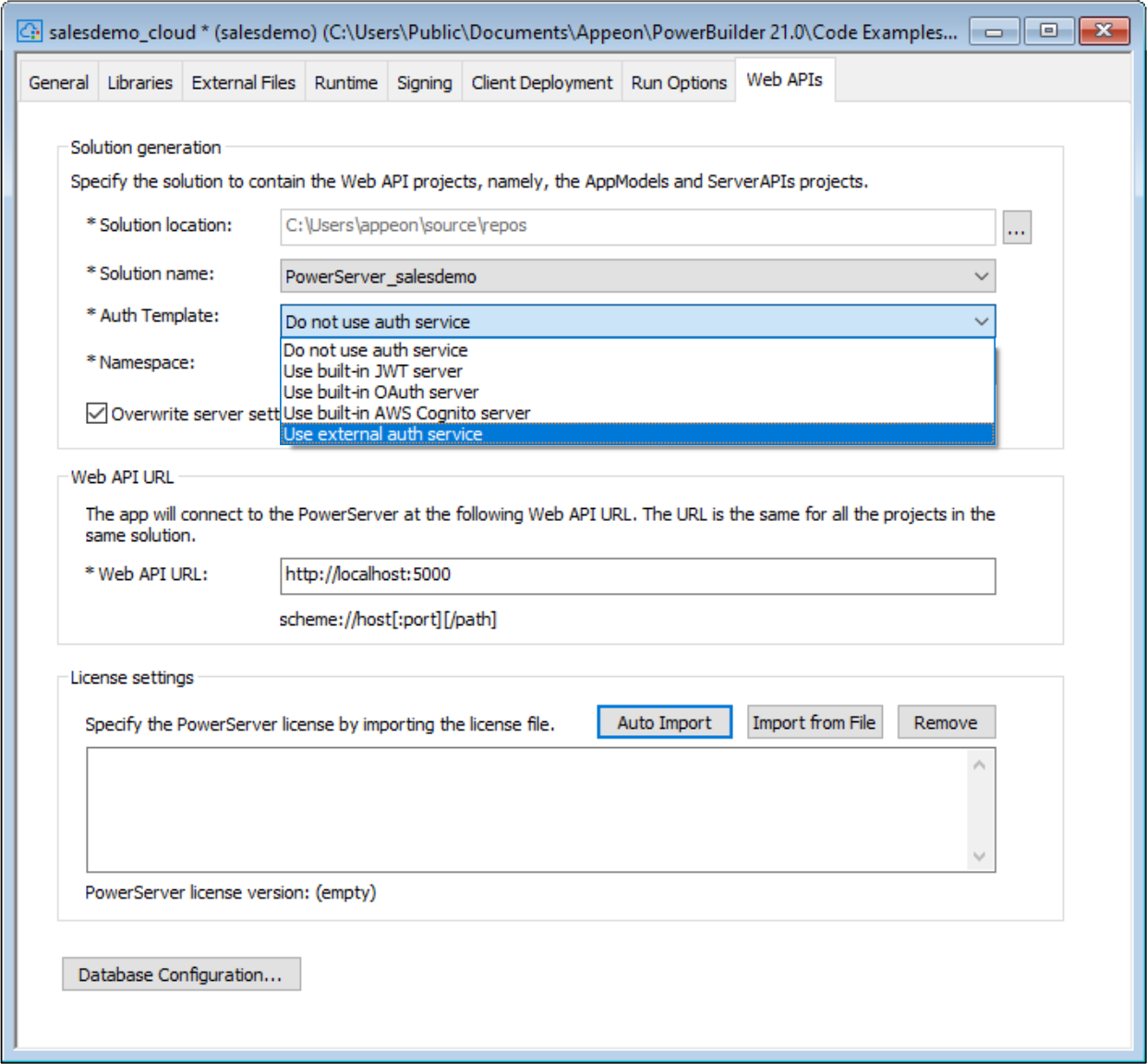Click the salesdemo_cloud project icon in title bar
The image size is (1147, 1064).
[30, 31]
